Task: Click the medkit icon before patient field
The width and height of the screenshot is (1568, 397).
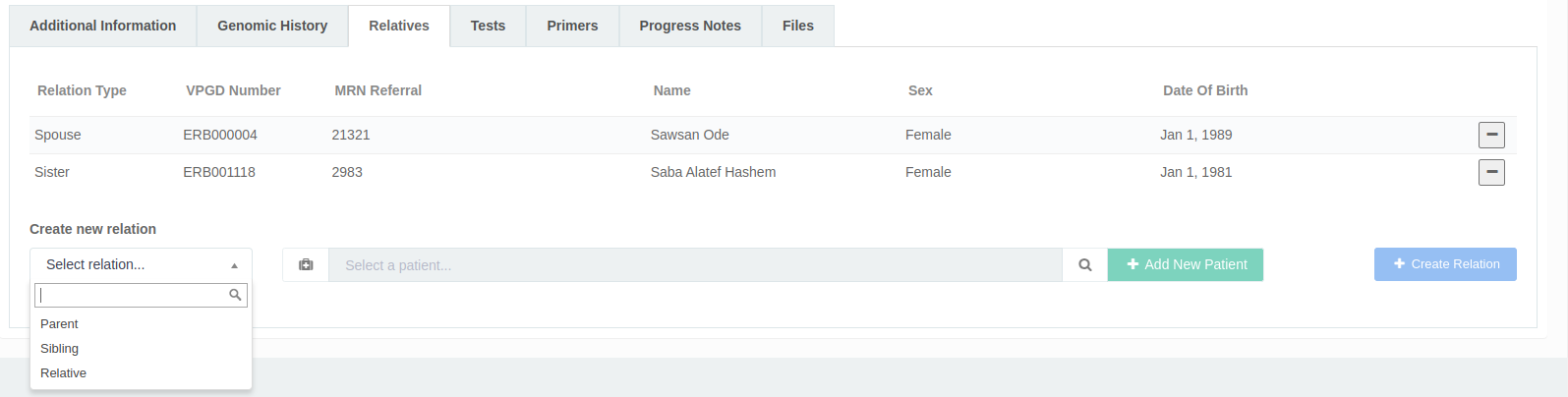Action: (x=306, y=265)
